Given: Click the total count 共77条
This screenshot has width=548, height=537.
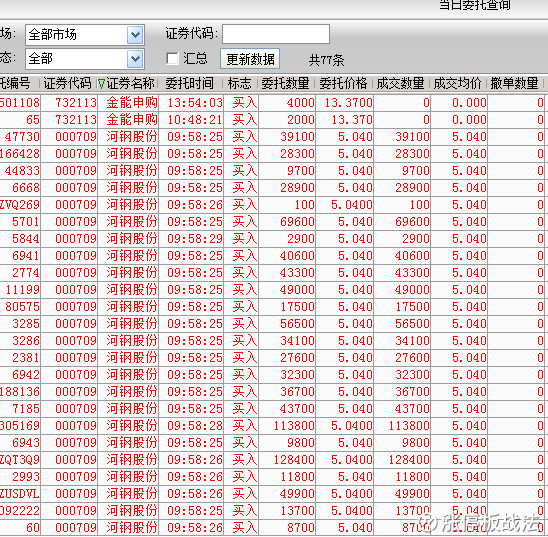Looking at the screenshot, I should (x=326, y=60).
